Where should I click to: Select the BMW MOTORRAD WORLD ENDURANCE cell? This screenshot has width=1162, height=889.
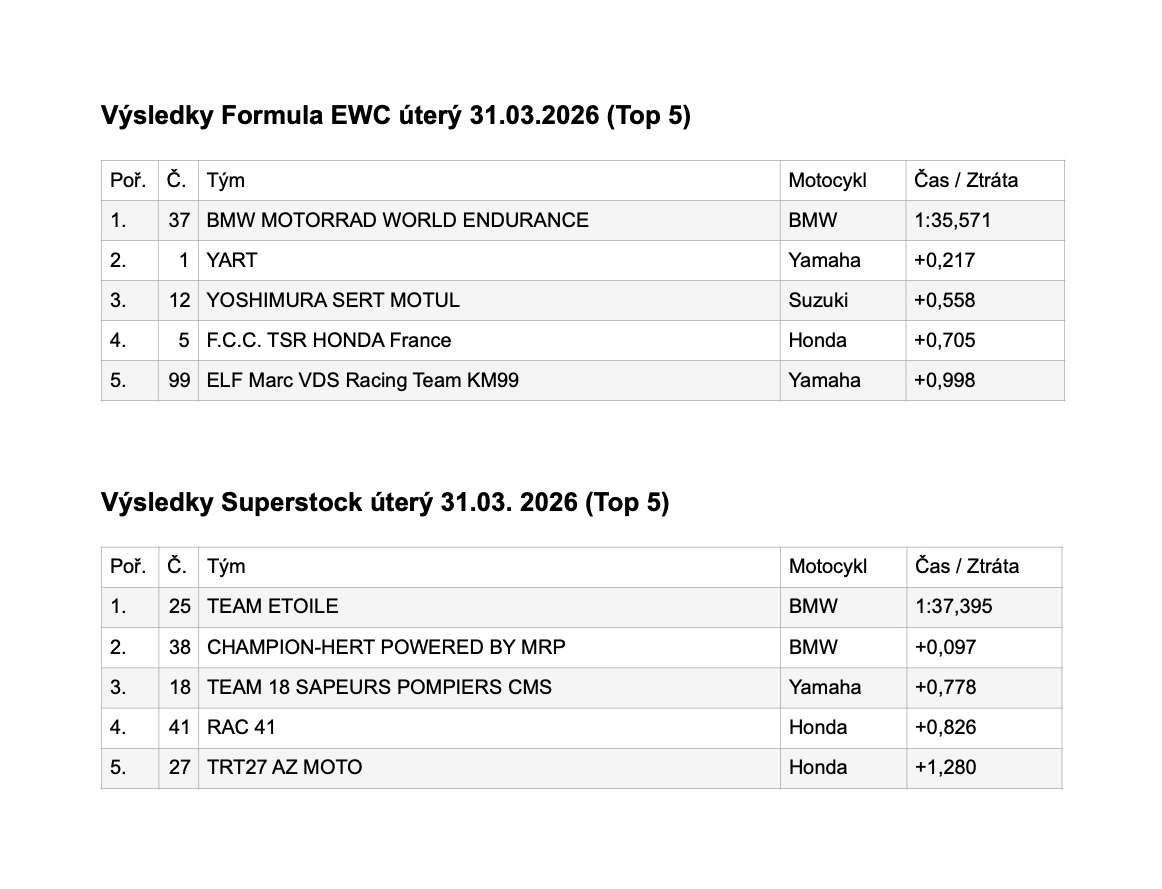coord(397,220)
